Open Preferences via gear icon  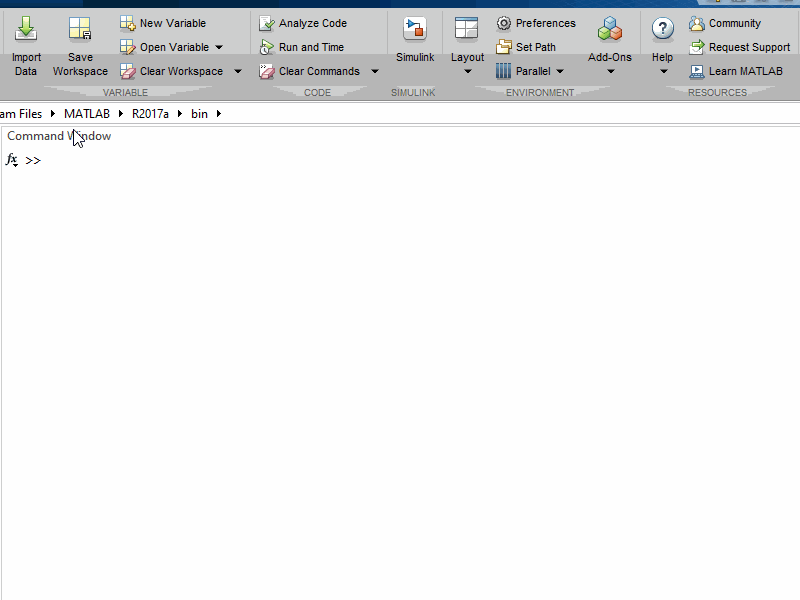coord(504,23)
